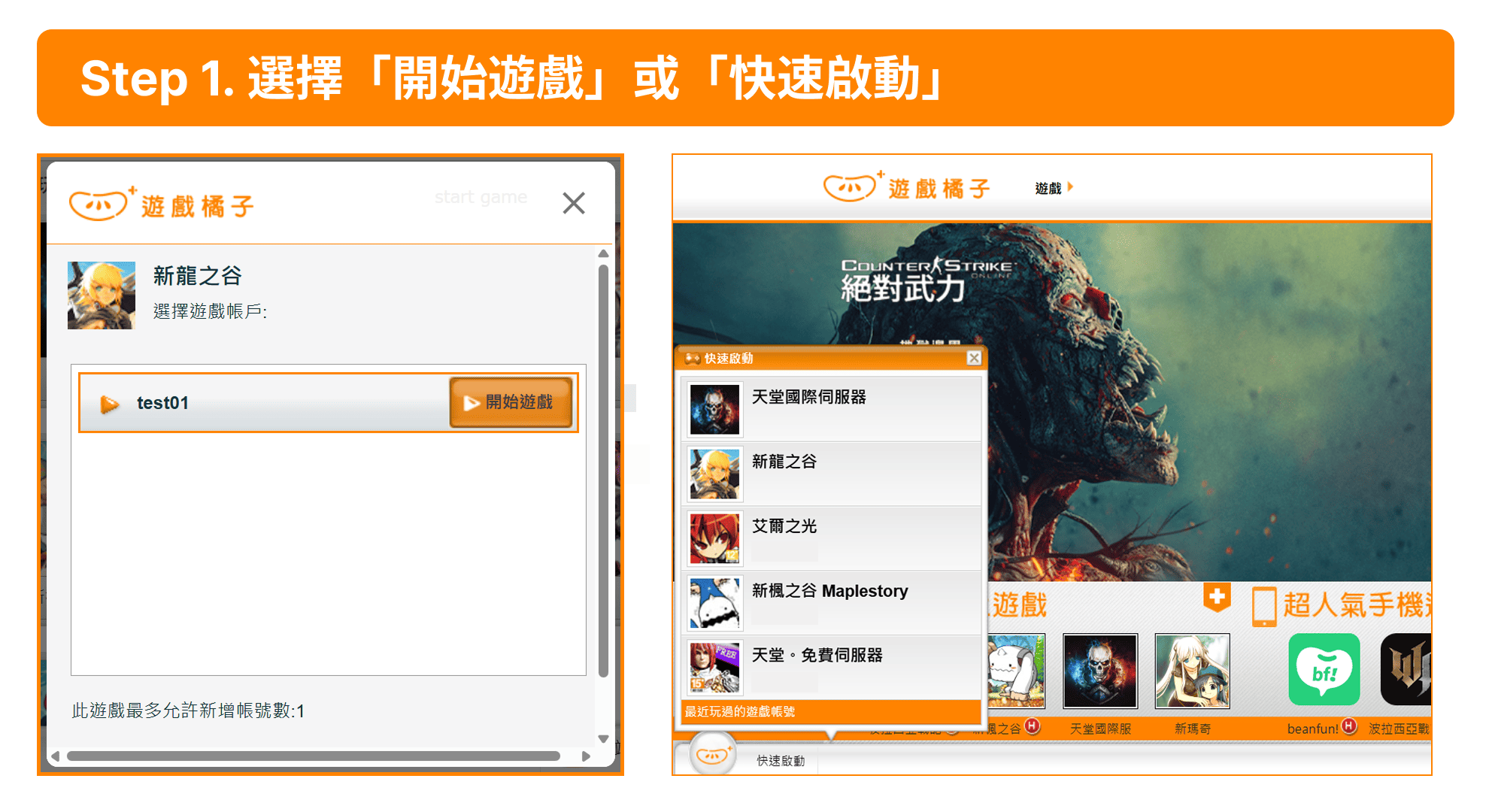Launch 新楓之谷 Maplestory from quick launch list
The height and width of the screenshot is (812, 1489).
click(x=832, y=603)
